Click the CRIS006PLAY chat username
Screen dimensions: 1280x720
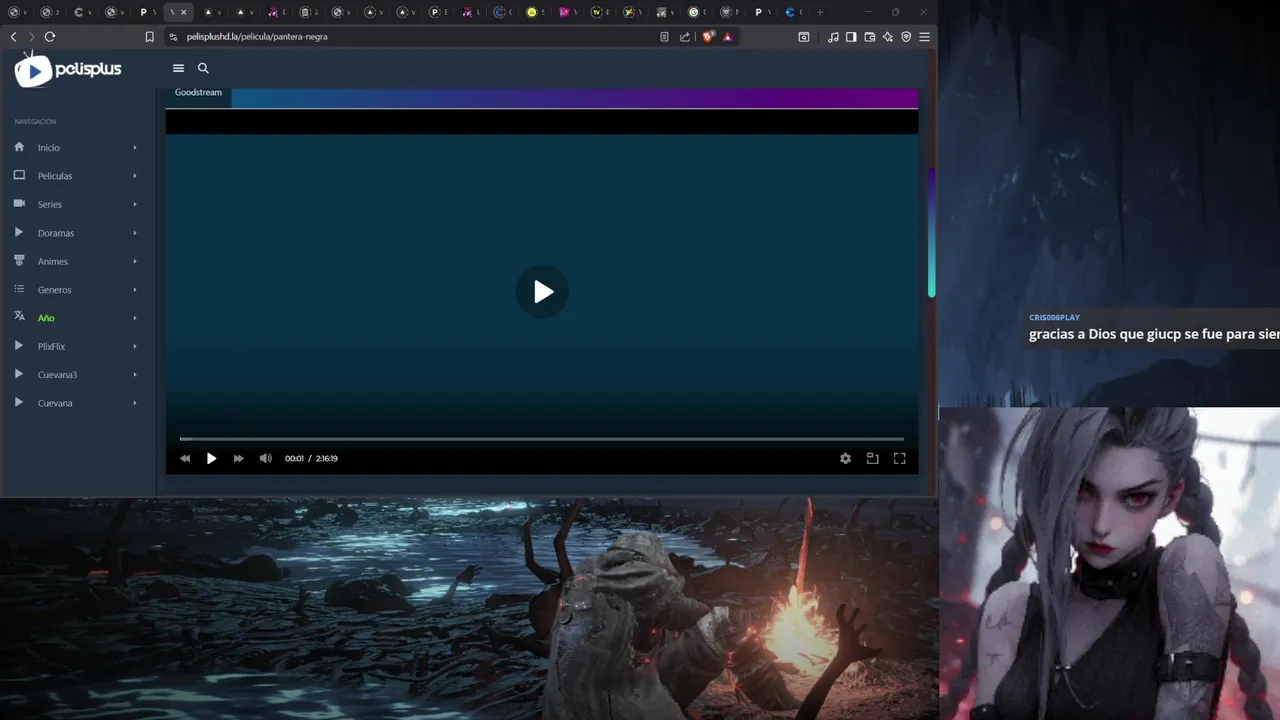pos(1054,317)
